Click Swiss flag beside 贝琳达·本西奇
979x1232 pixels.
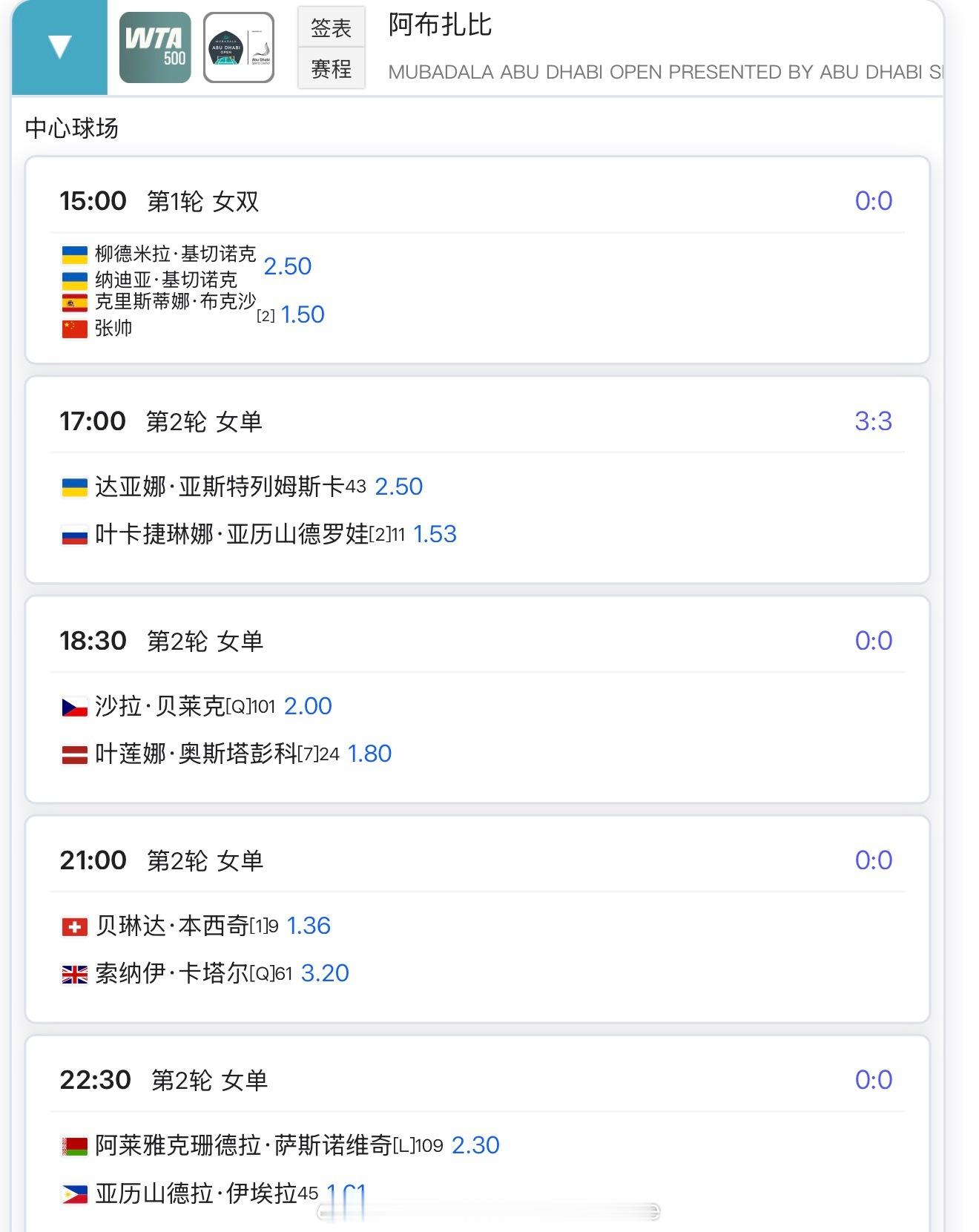(74, 926)
